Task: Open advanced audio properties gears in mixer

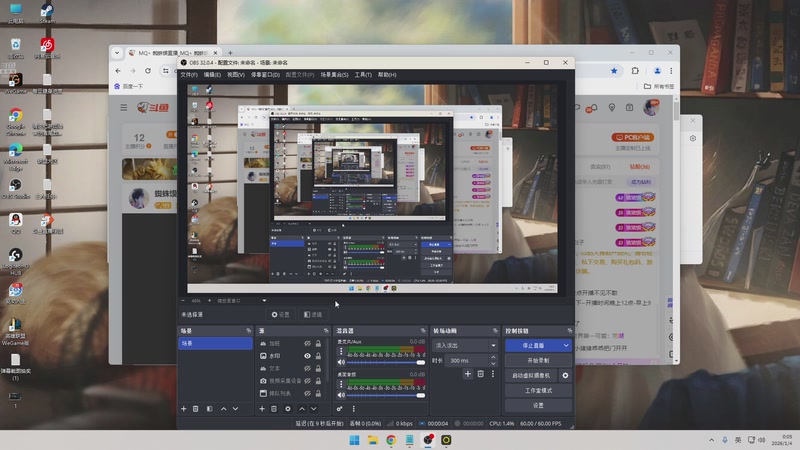Action: point(340,409)
